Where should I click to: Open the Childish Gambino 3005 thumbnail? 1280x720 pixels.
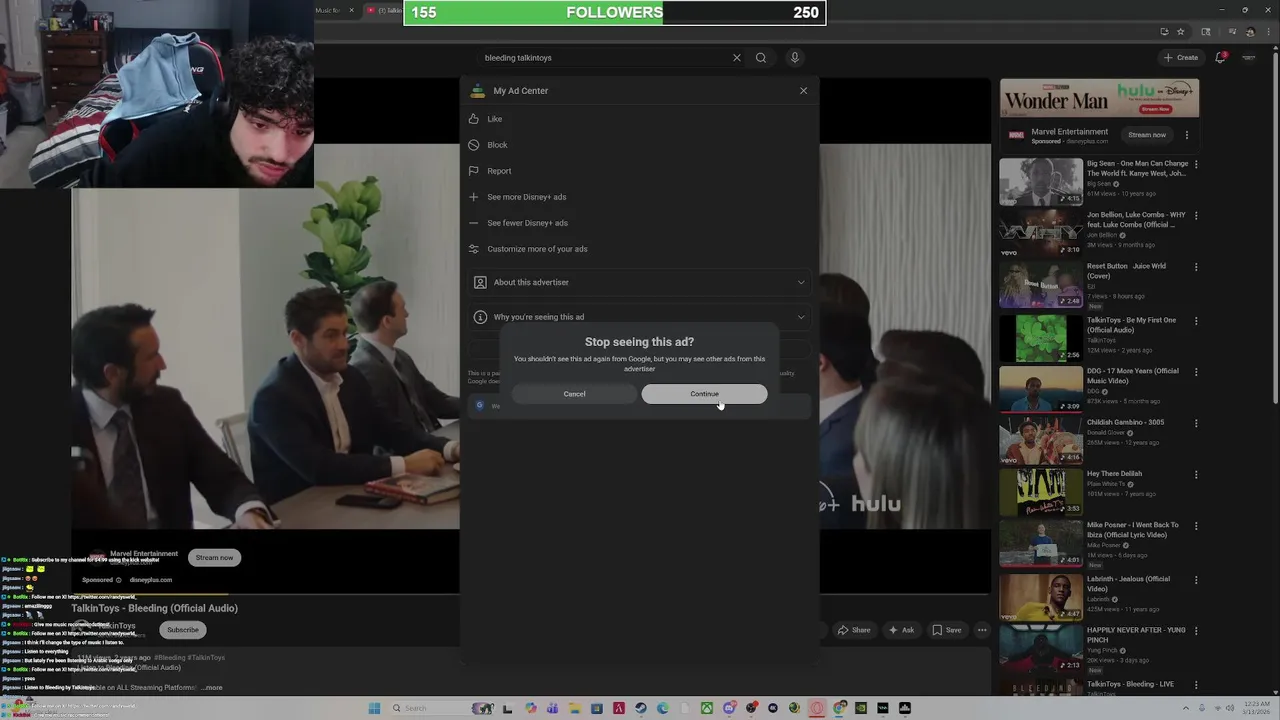coord(1041,440)
